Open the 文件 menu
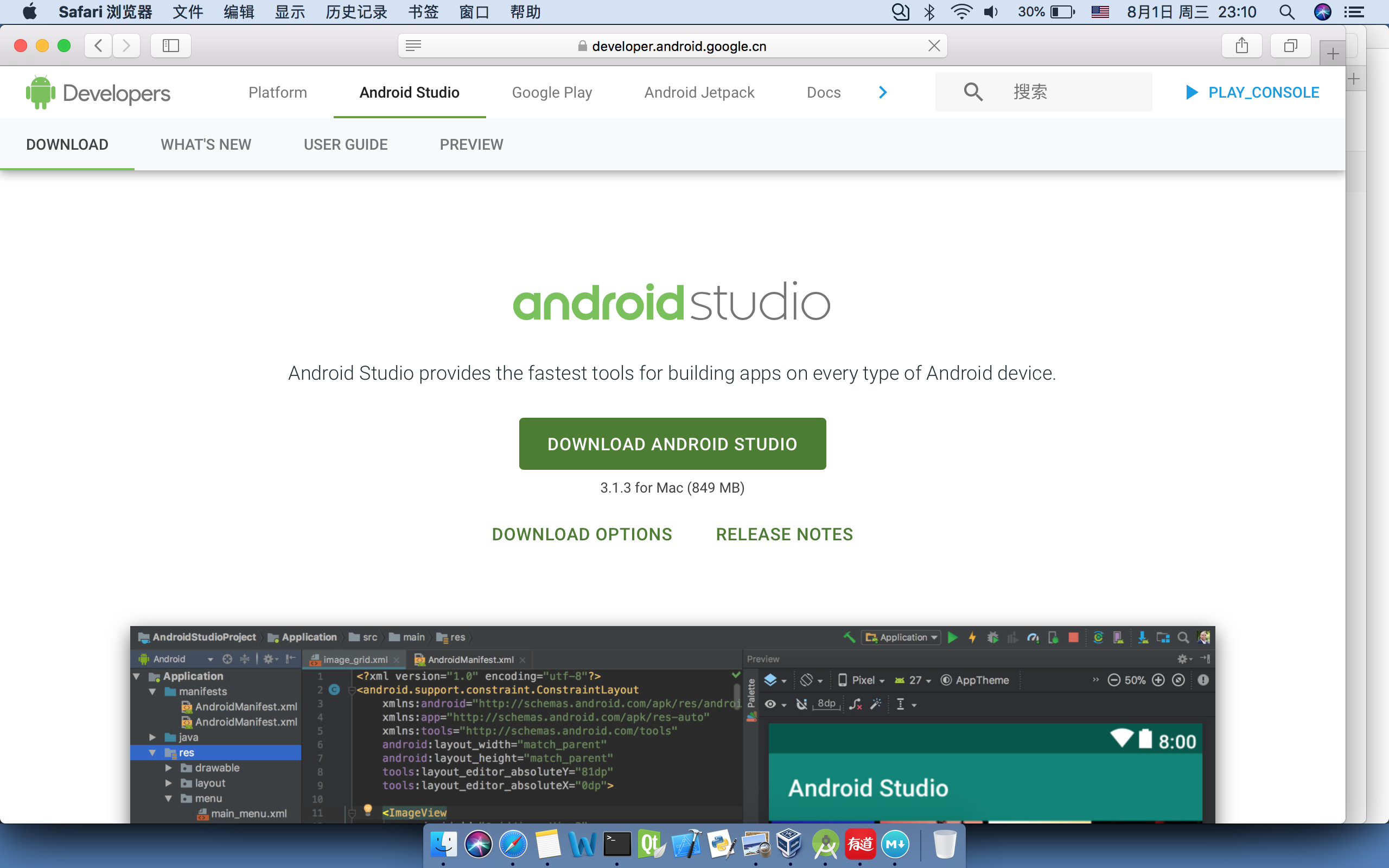This screenshot has width=1389, height=868. click(188, 12)
